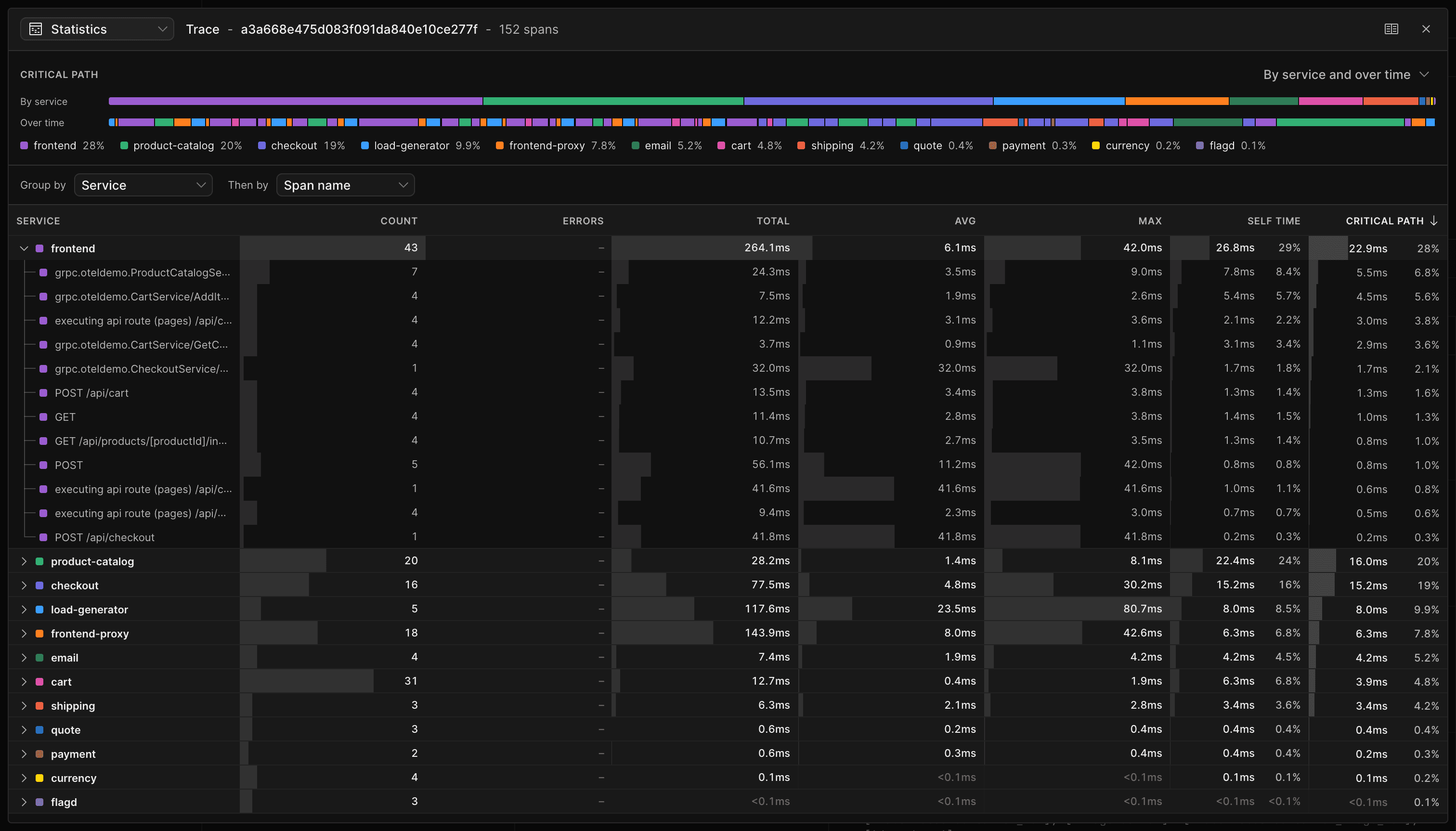Screen dimensions: 1456x831
Task: Sort by the COUNT column header
Action: pos(399,221)
